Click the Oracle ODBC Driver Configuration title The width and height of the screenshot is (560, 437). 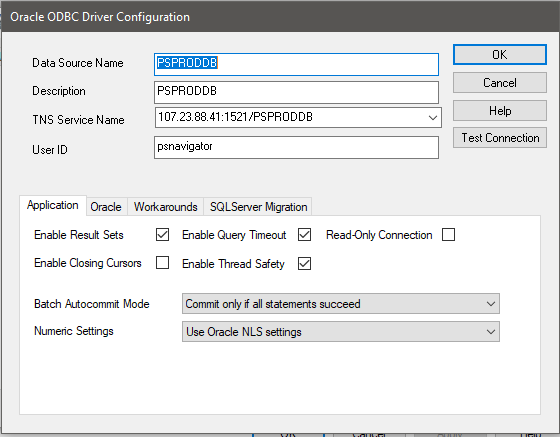pos(100,17)
